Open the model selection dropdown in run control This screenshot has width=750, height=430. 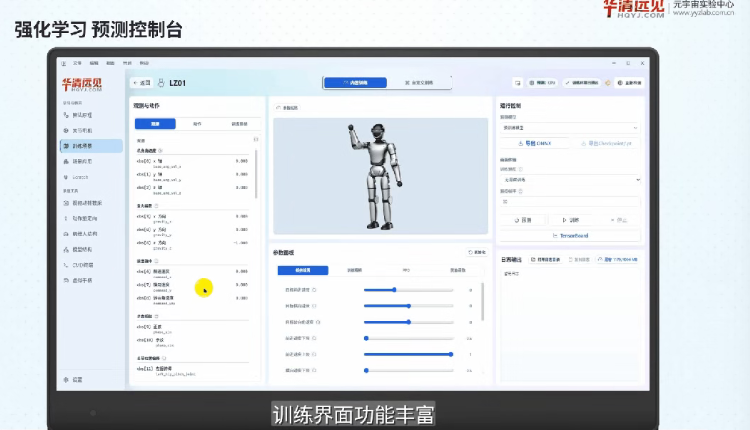point(569,128)
